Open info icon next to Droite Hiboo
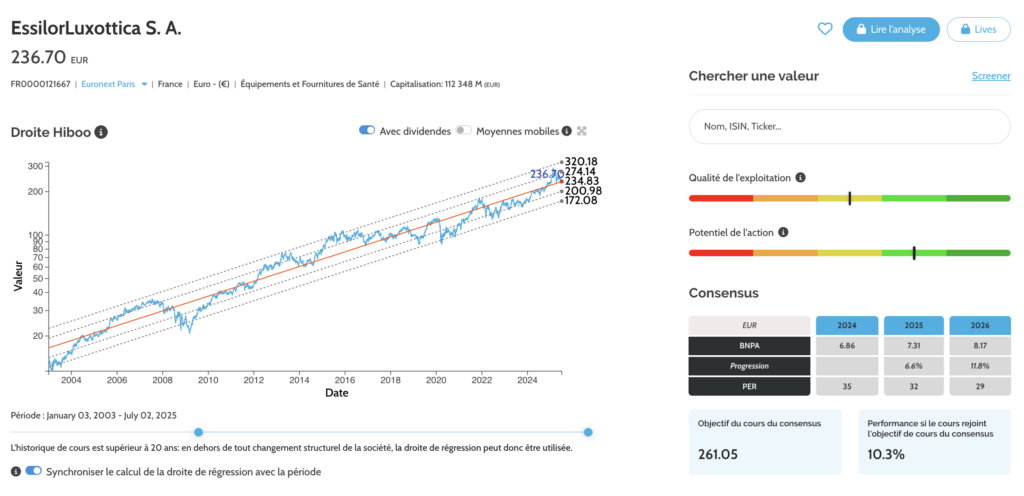 click(101, 132)
